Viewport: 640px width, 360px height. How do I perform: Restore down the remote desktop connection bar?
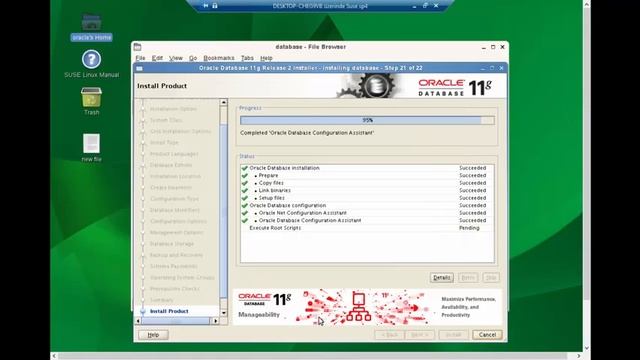[x=425, y=6]
